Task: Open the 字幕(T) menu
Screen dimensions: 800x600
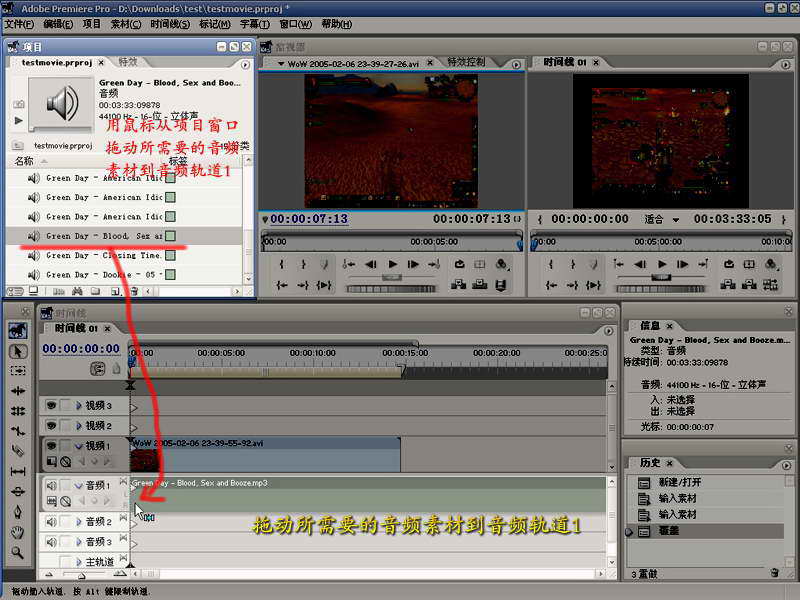Action: coord(255,24)
